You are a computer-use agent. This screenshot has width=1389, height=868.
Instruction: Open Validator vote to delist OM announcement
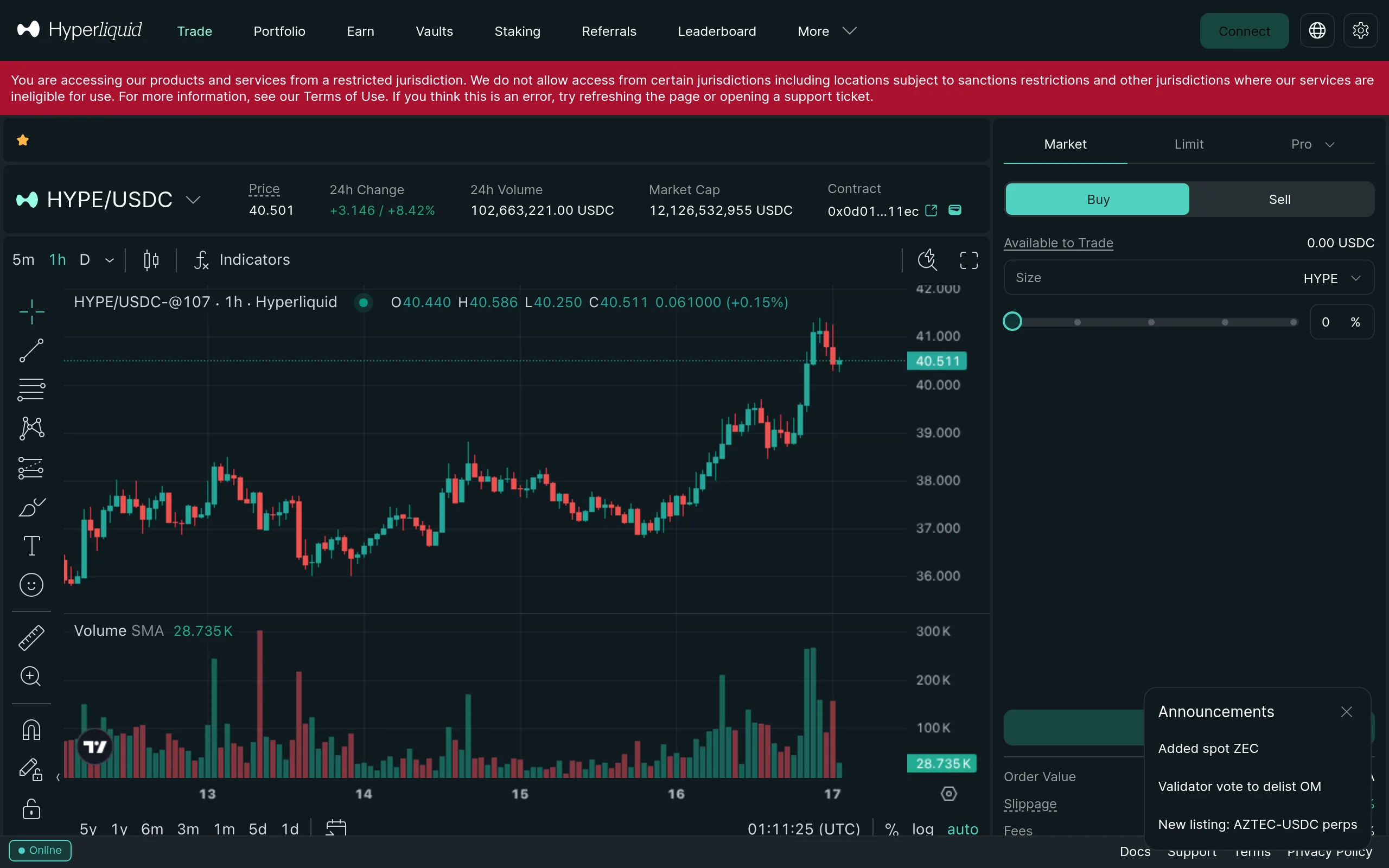[1239, 787]
